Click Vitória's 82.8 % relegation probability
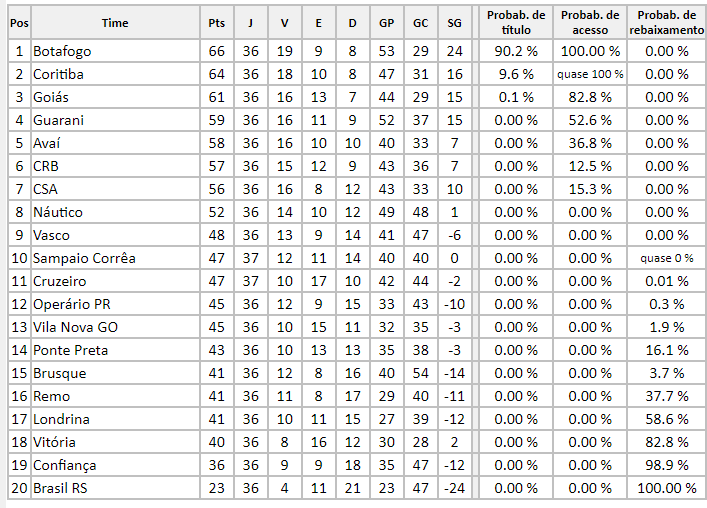The width and height of the screenshot is (707, 508). point(667,442)
